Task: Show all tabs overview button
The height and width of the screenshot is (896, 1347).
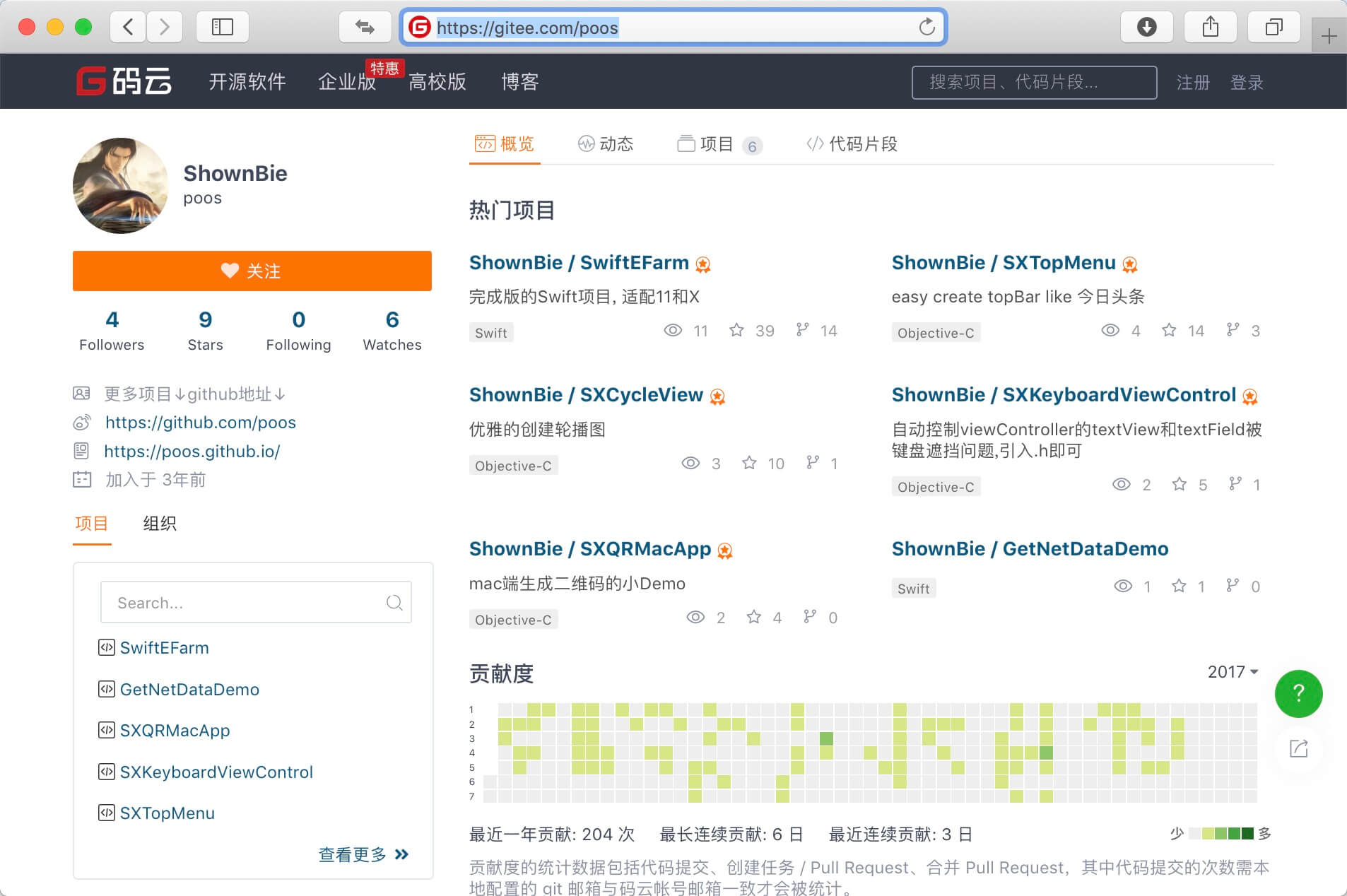Action: pyautogui.click(x=1274, y=28)
